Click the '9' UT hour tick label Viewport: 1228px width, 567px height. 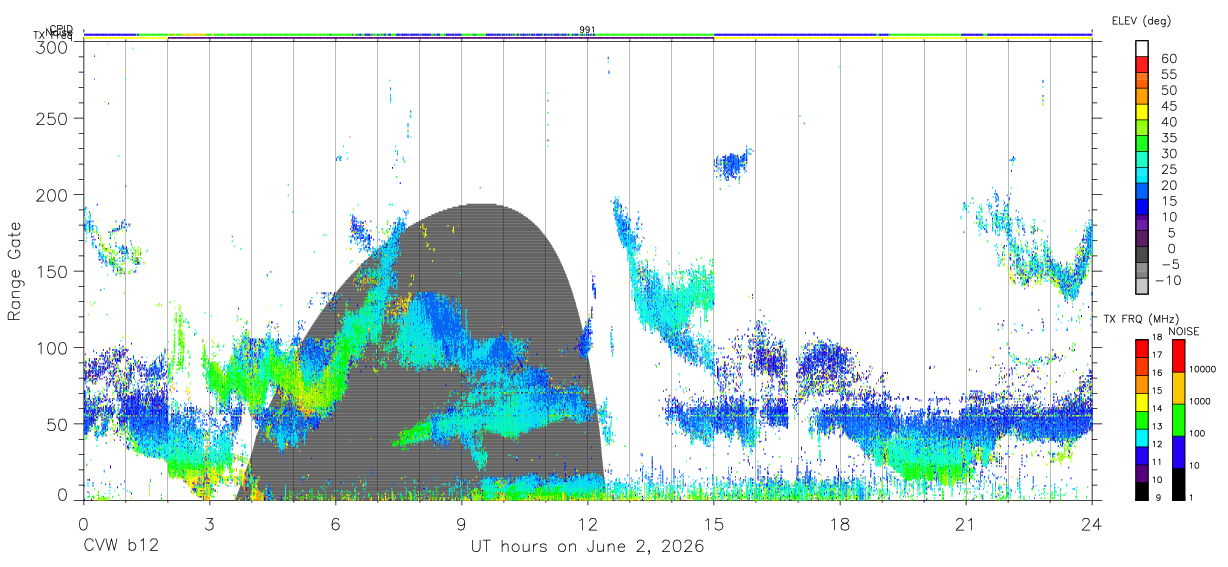click(x=461, y=524)
